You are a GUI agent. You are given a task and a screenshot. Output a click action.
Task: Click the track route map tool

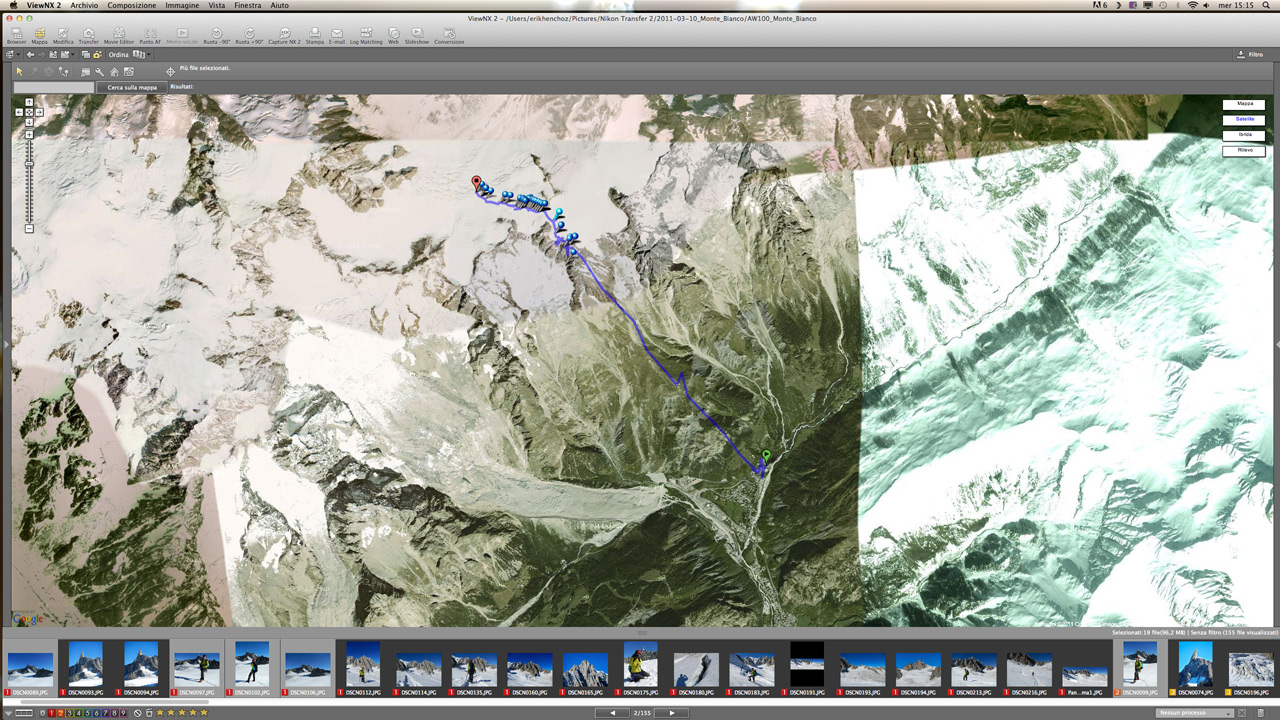(63, 72)
